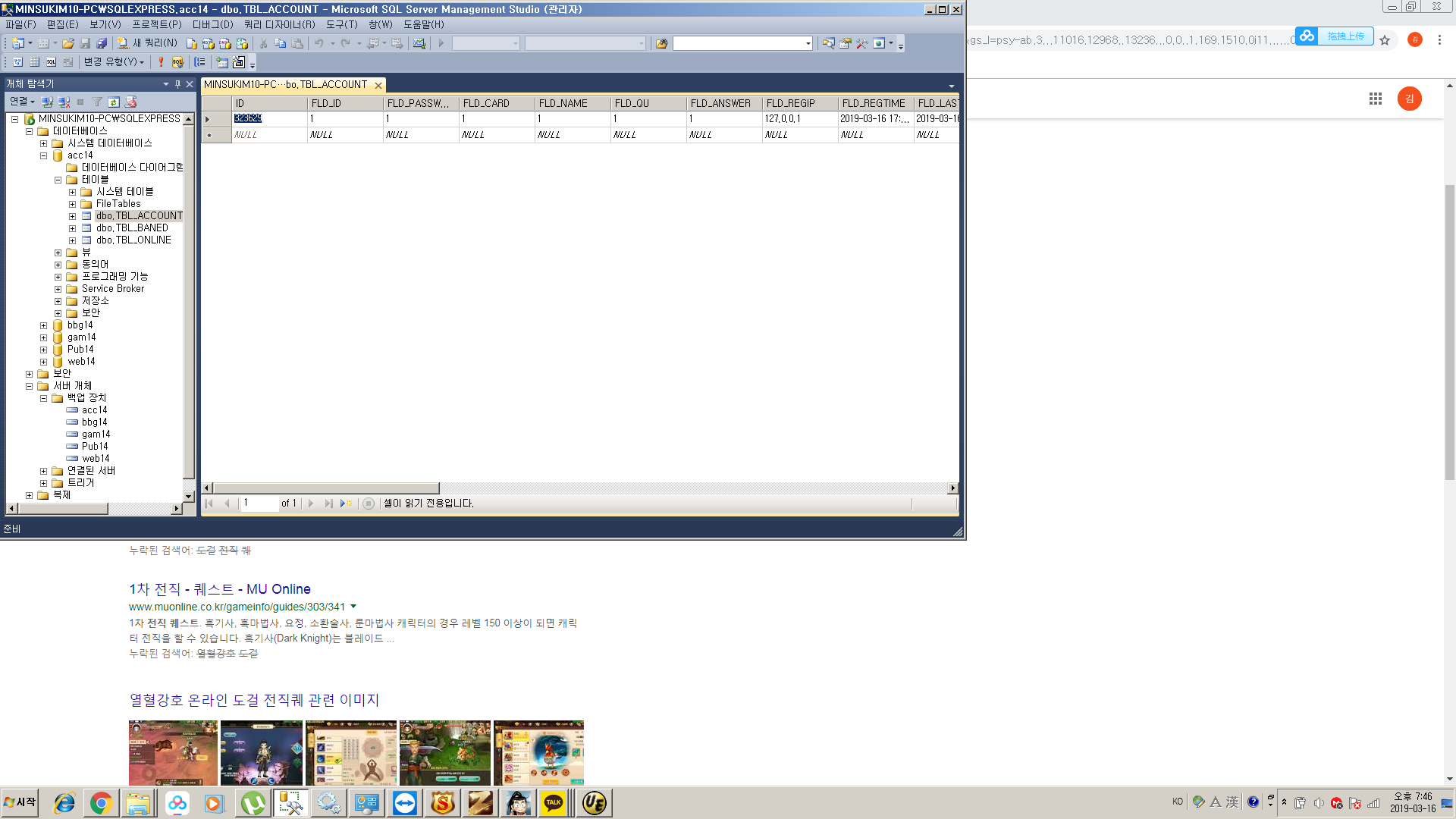
Task: Click the New Project toolbar icon
Action: (18, 43)
